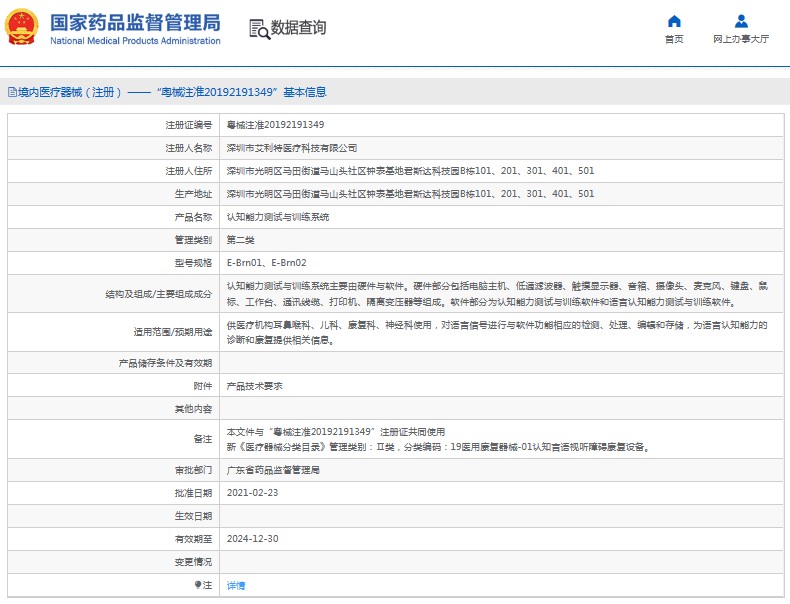
Task: Click the approving department 广东省药品监督管理局
Action: pyautogui.click(x=273, y=470)
